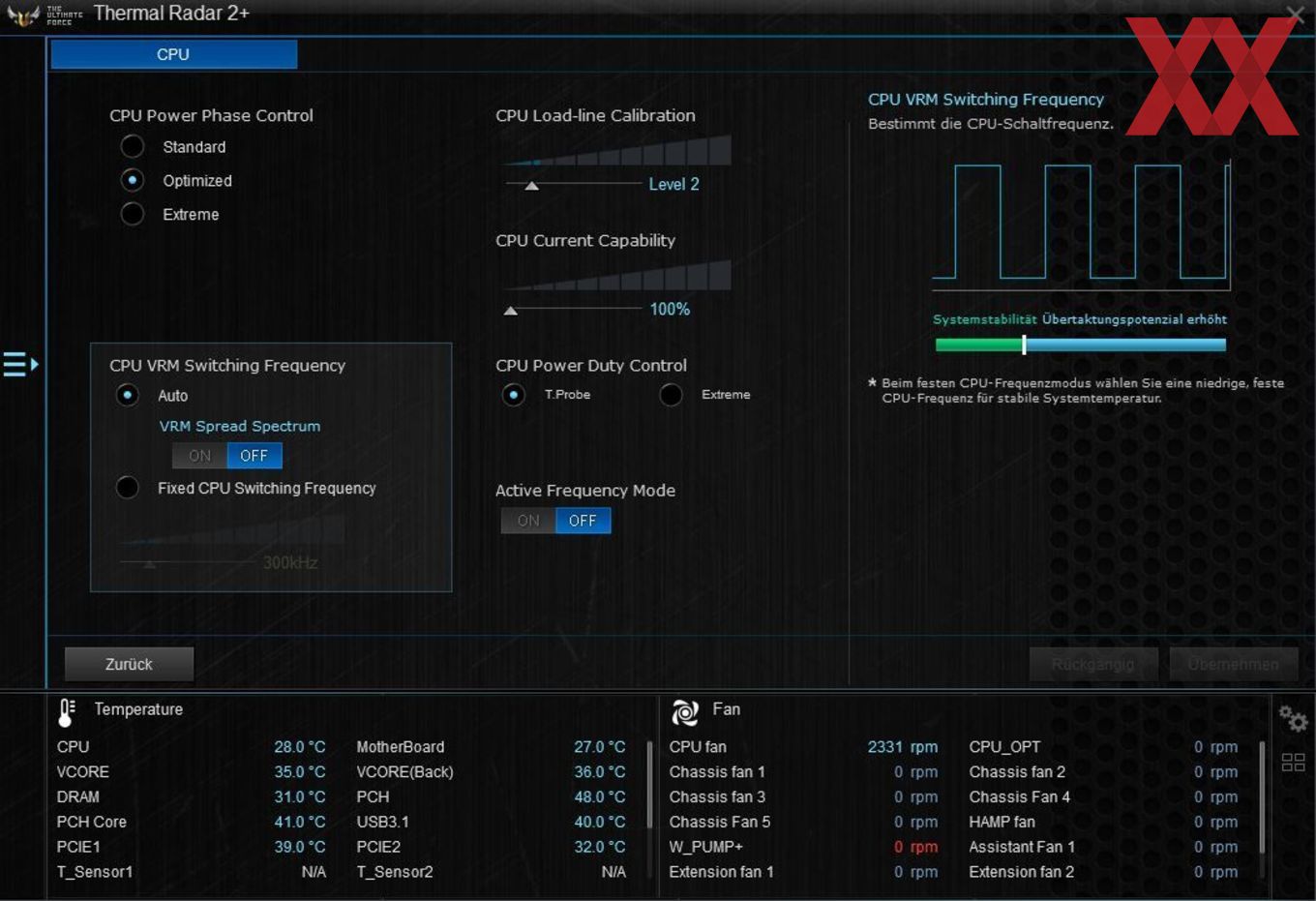Select the CPU tab
This screenshot has width=1316, height=901.
tap(173, 54)
